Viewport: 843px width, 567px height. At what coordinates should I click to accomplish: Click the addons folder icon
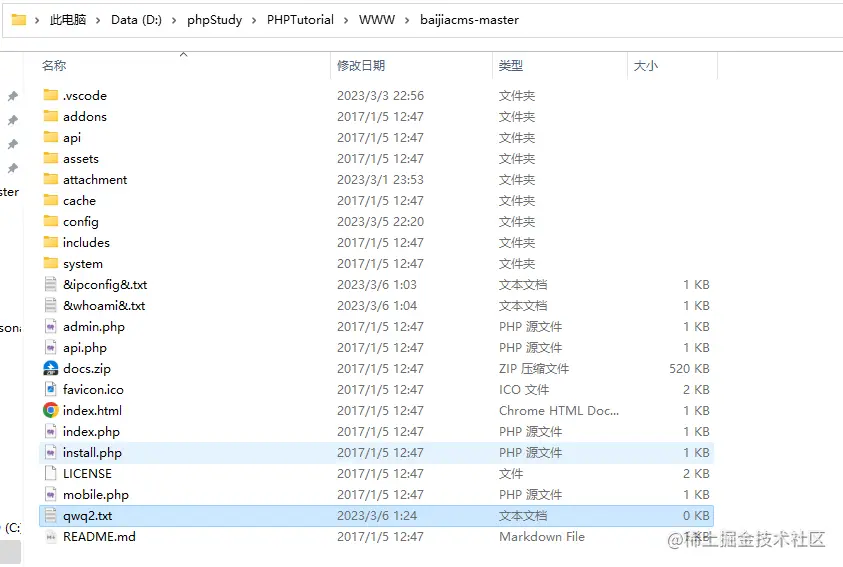[51, 116]
